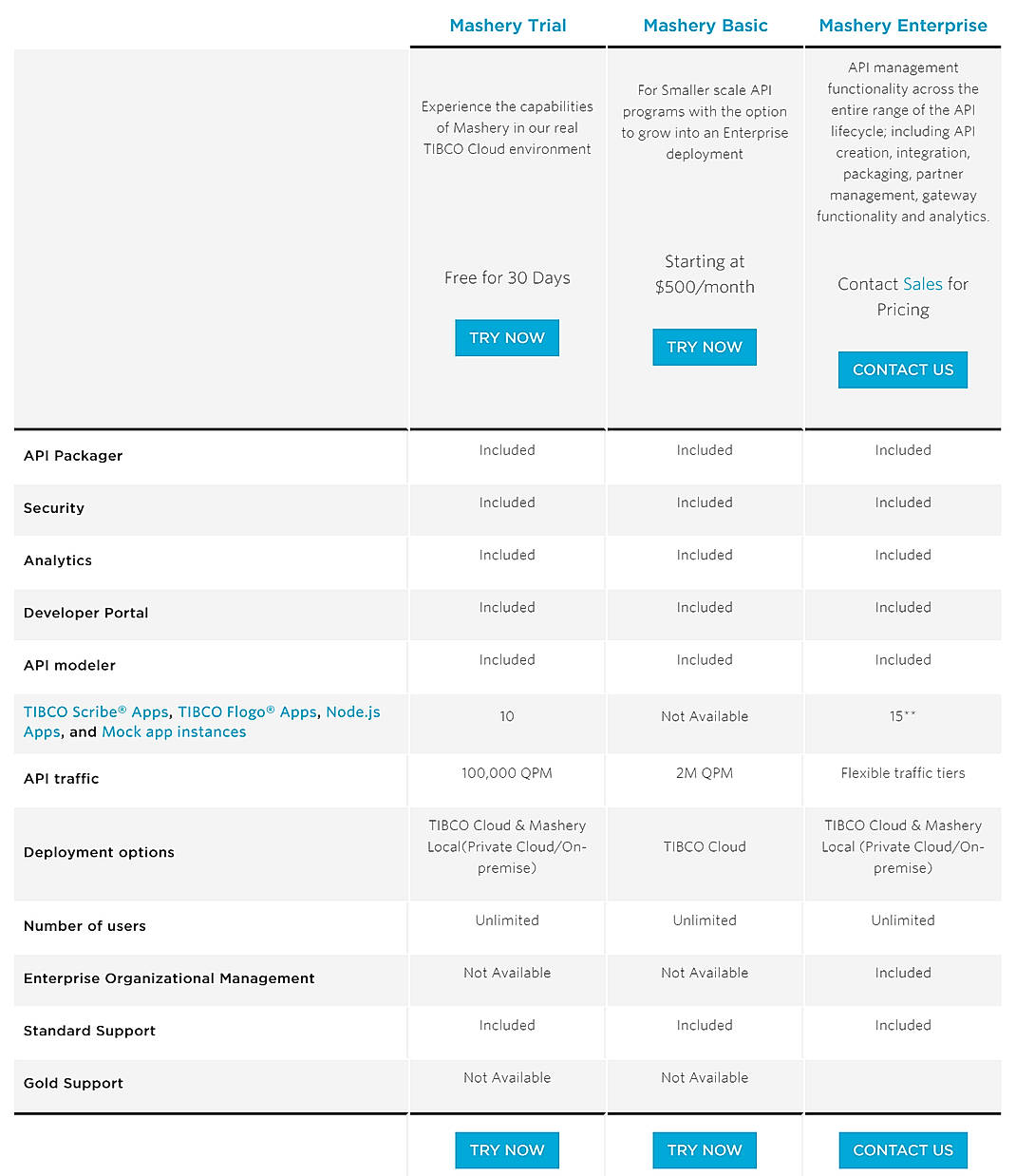
Task: Select the Mashery Basic column header
Action: 705,26
